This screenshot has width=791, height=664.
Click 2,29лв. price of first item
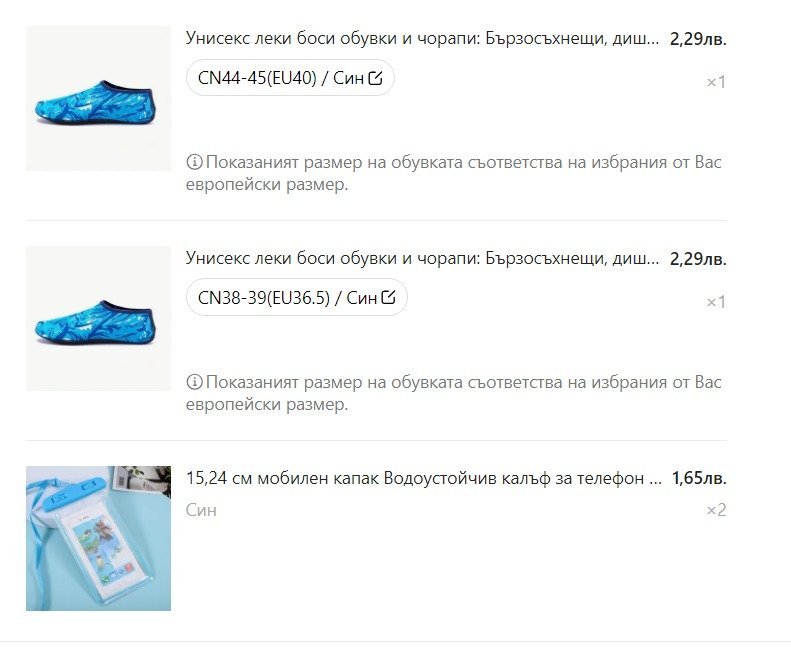[698, 39]
